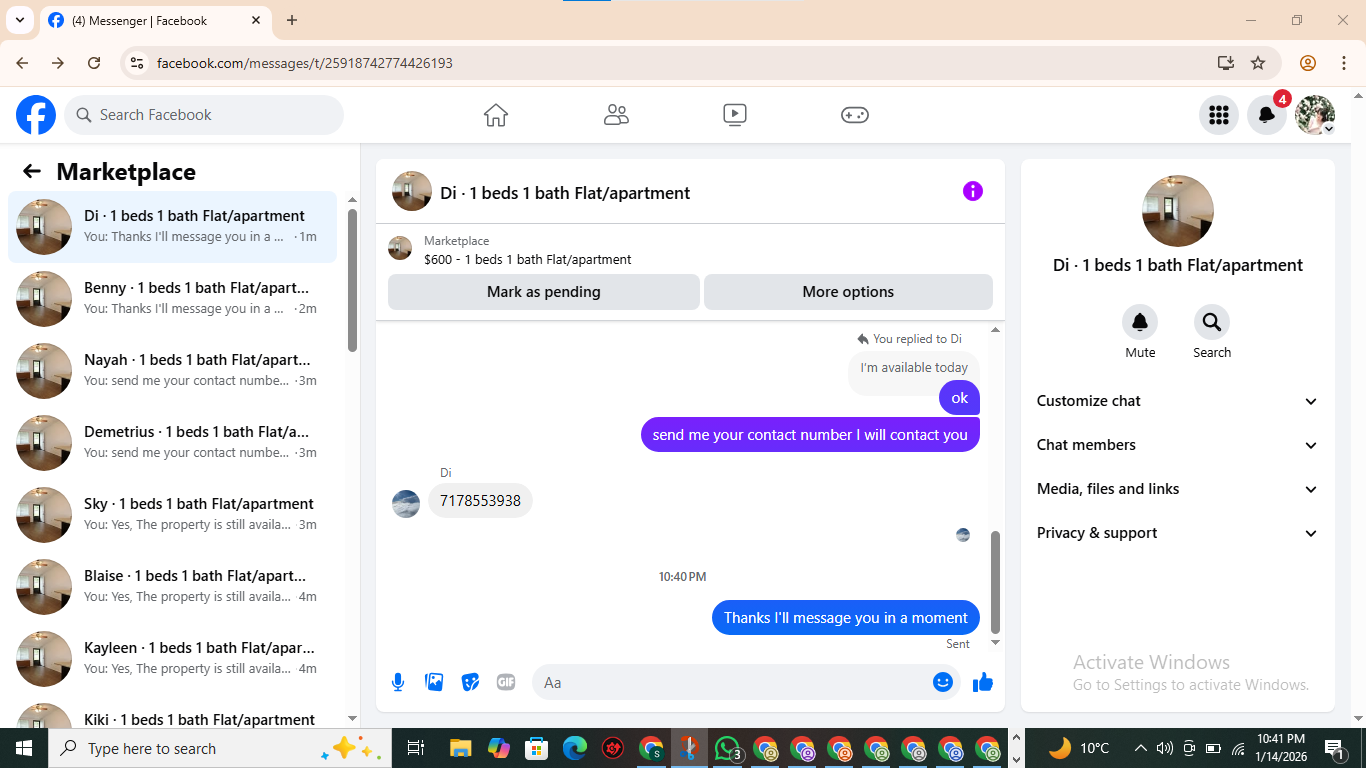Image resolution: width=1366 pixels, height=768 pixels.
Task: Choose a GIF icon
Action: (506, 682)
